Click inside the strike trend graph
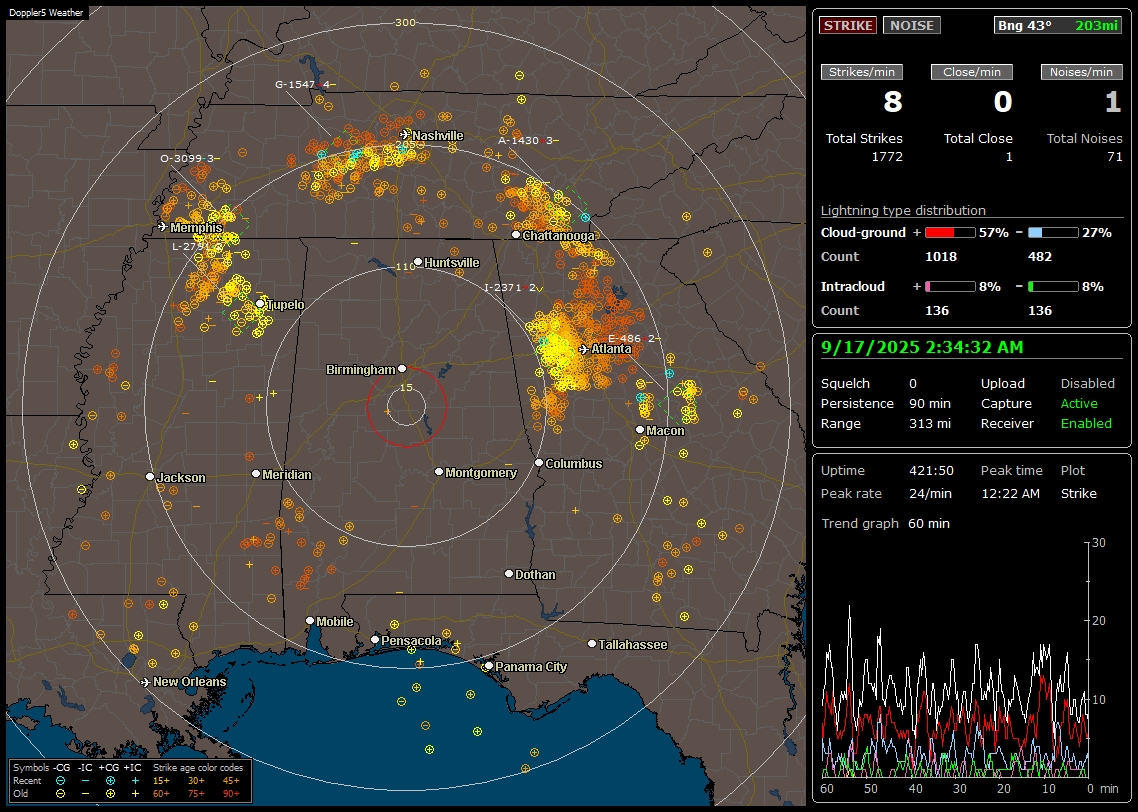This screenshot has width=1138, height=812. [x=957, y=659]
